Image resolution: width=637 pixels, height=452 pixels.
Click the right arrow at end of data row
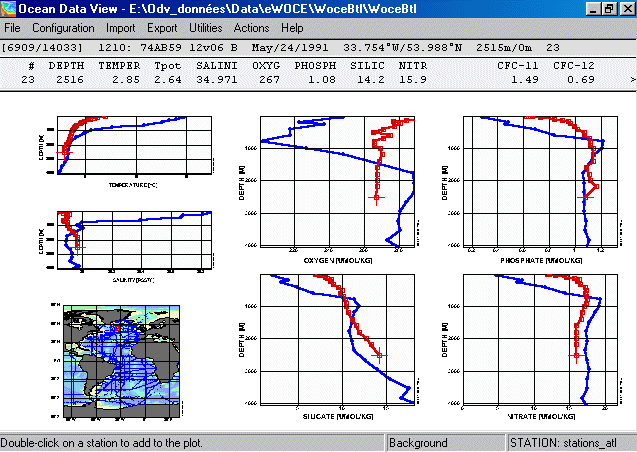click(x=630, y=78)
